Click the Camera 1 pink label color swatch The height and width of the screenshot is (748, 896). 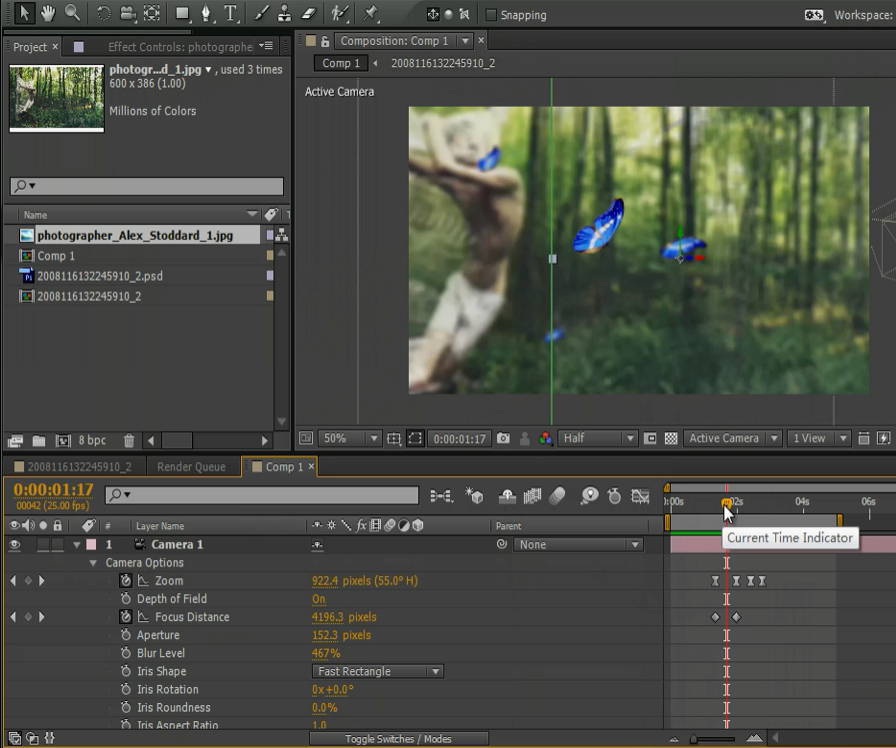point(91,545)
